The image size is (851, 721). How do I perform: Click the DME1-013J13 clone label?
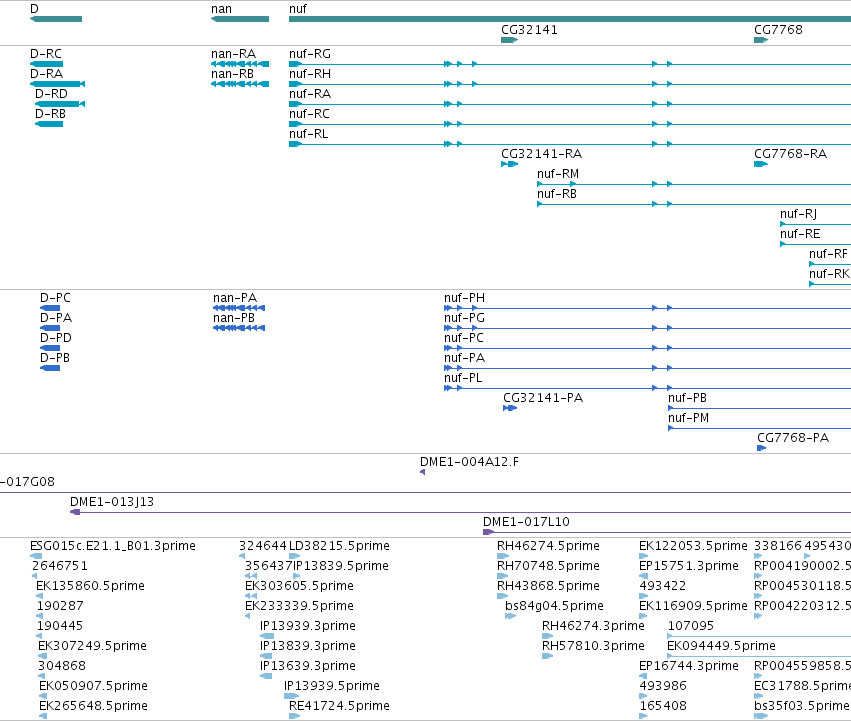point(112,502)
